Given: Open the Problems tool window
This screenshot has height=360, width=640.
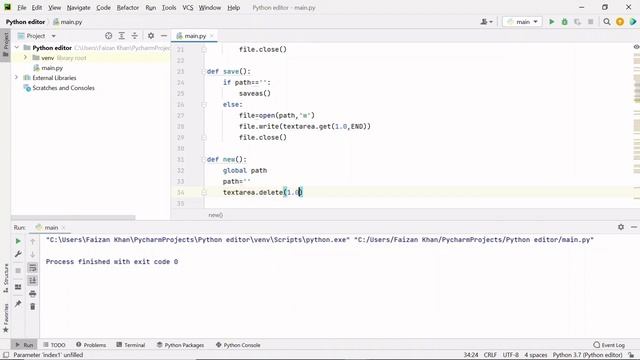Looking at the screenshot, I should coord(91,345).
